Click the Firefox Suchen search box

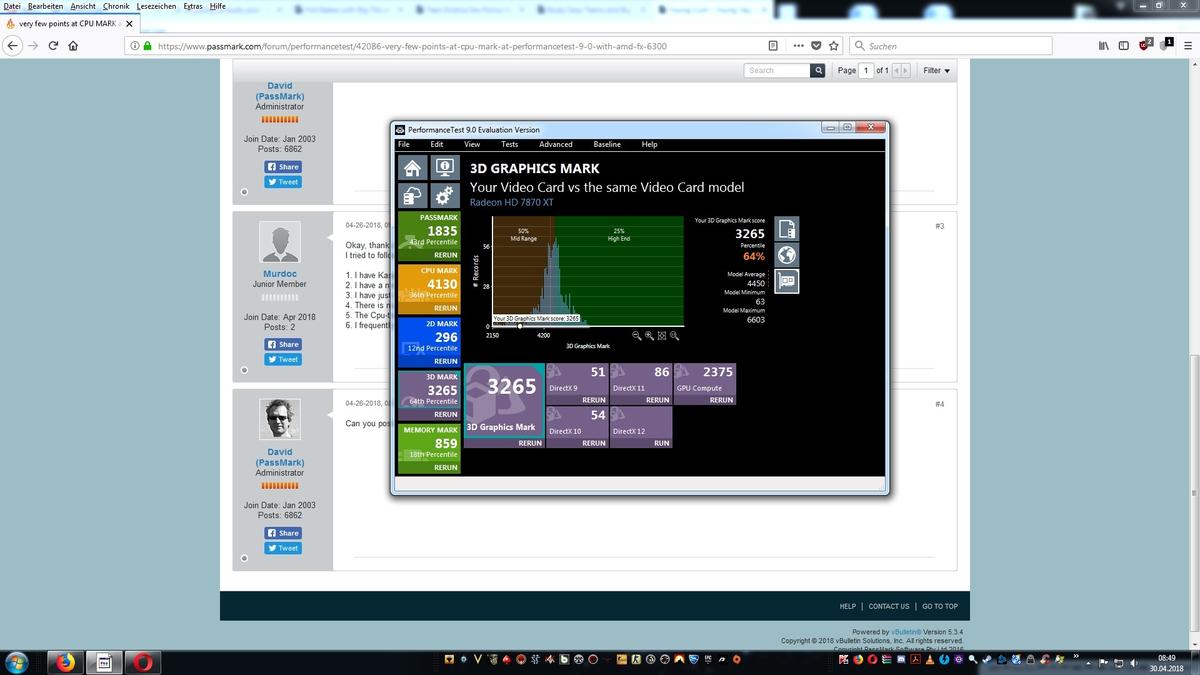click(950, 45)
